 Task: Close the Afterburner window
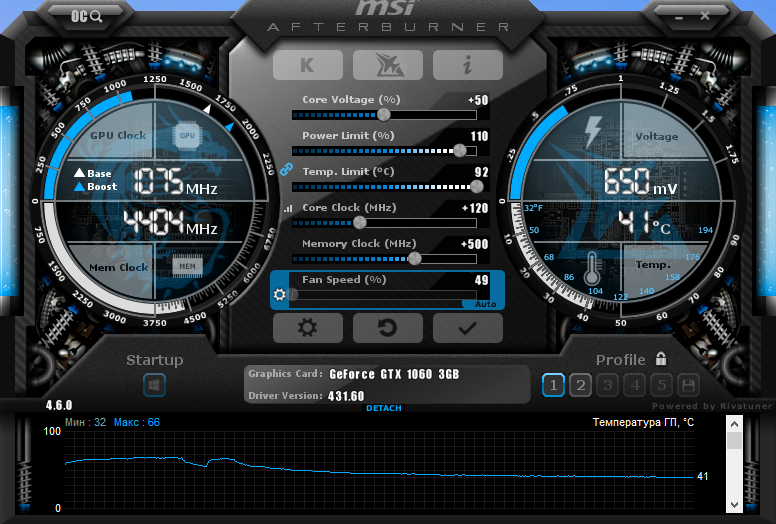[x=705, y=16]
